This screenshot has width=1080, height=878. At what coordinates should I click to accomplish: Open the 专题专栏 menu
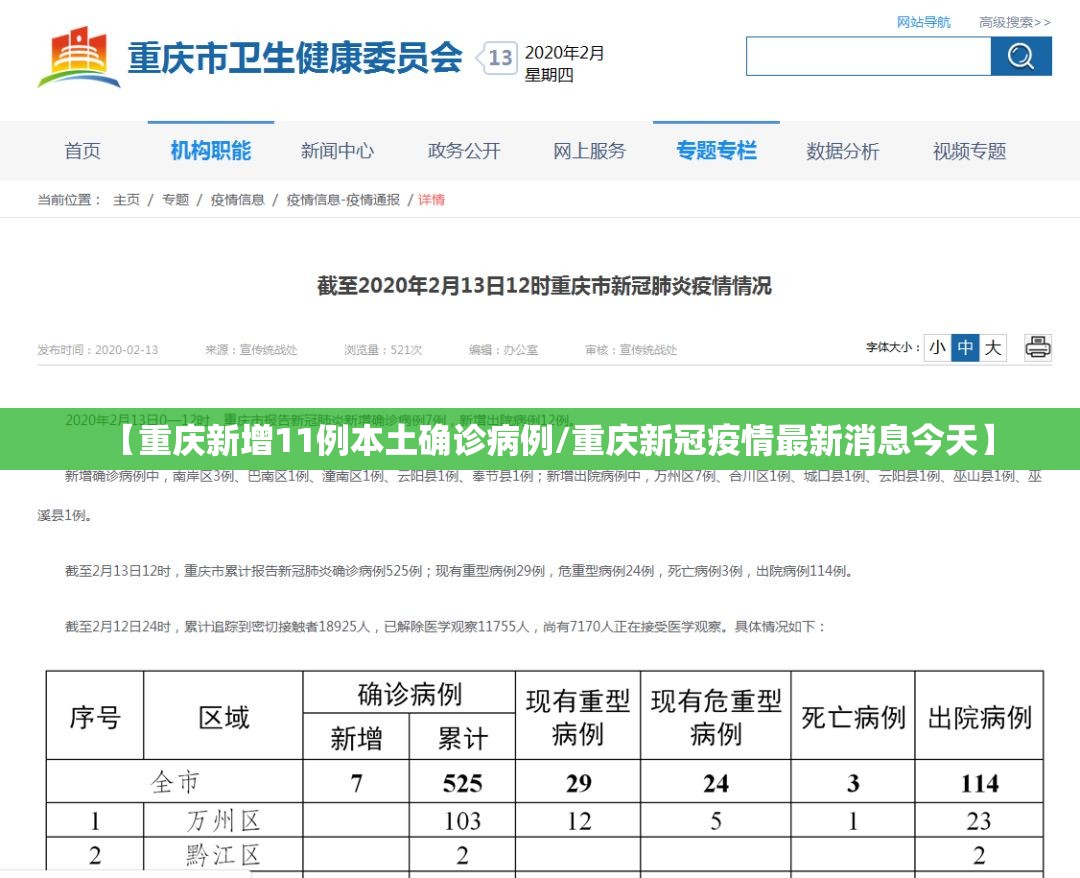click(716, 151)
